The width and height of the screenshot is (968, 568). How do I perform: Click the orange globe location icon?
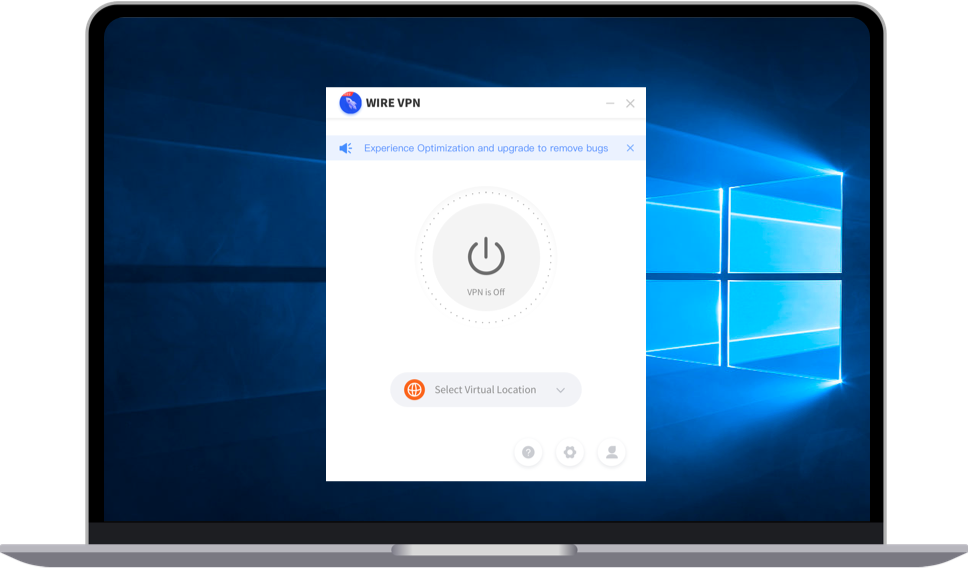point(414,390)
